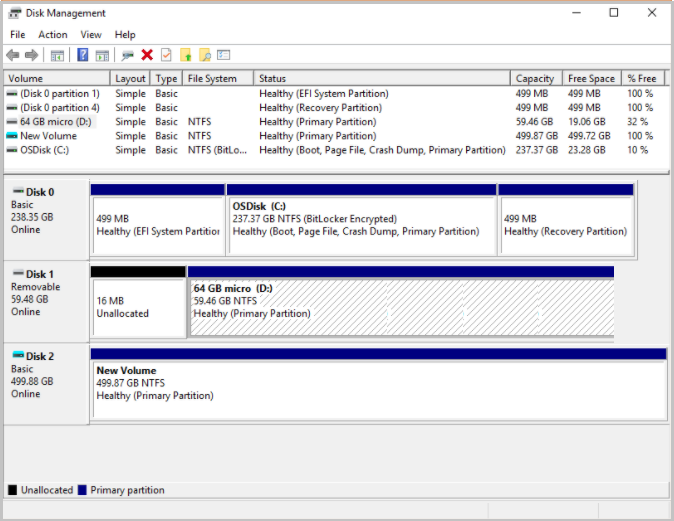The image size is (674, 521).
Task: Click the Forward arrow in toolbar
Action: click(x=32, y=55)
